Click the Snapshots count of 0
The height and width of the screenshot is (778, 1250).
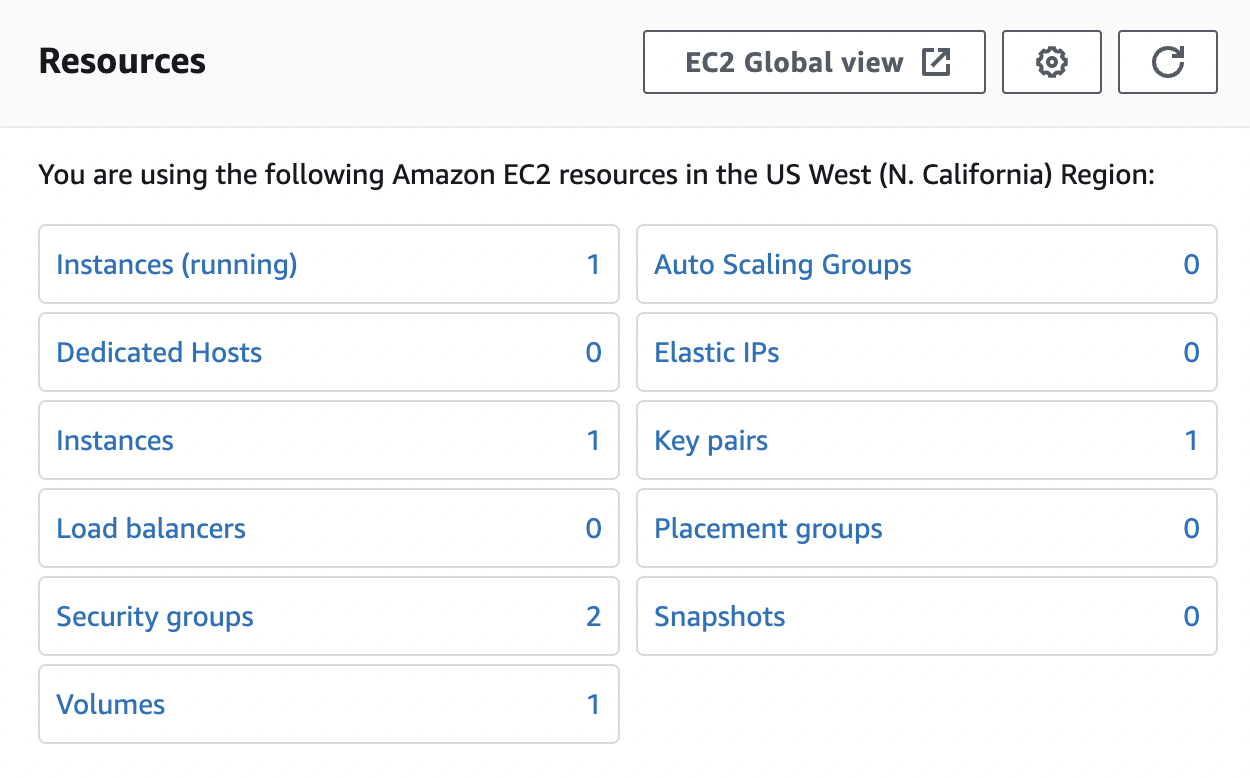coord(1191,617)
